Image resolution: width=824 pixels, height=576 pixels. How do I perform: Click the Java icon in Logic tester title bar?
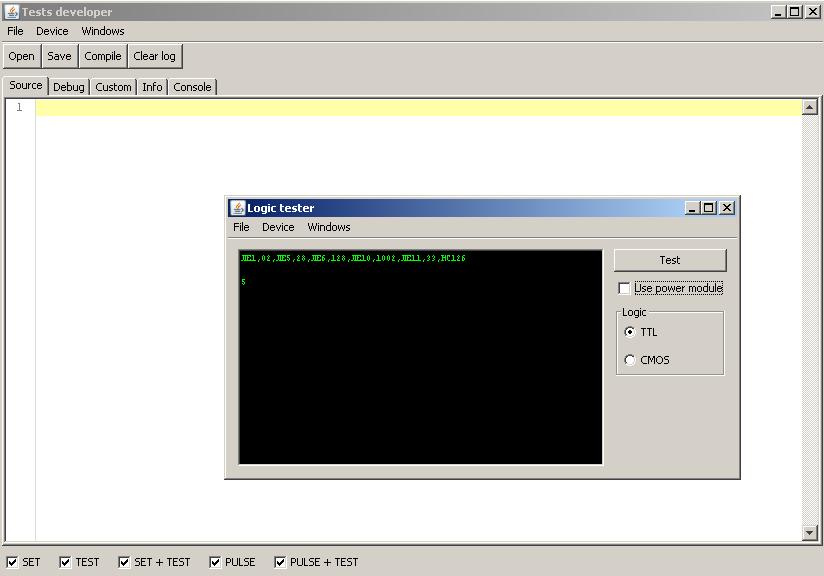pos(238,208)
